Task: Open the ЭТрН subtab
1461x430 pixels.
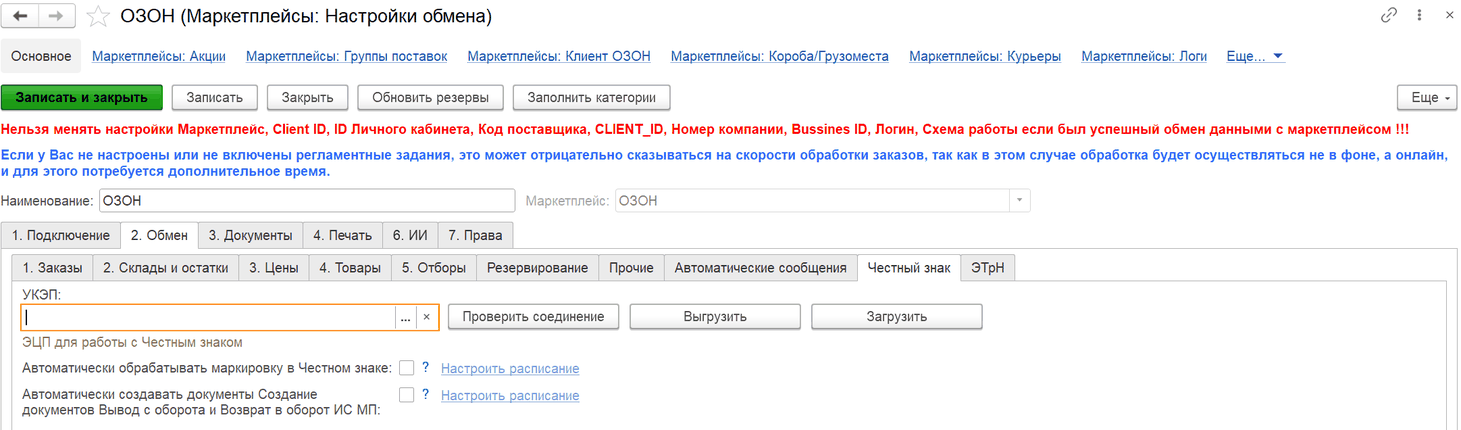Action: (x=988, y=267)
